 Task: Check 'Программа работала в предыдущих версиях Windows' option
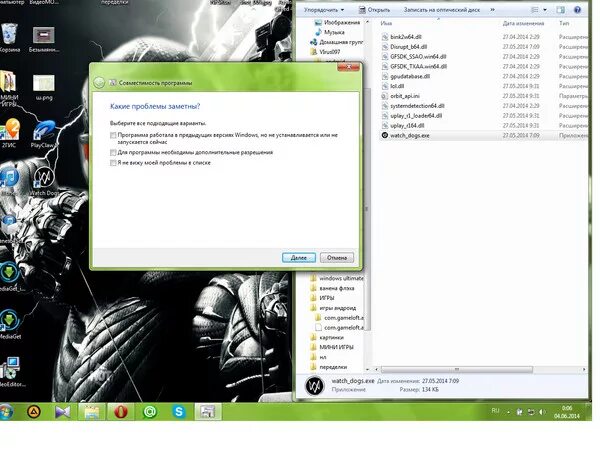pos(113,135)
